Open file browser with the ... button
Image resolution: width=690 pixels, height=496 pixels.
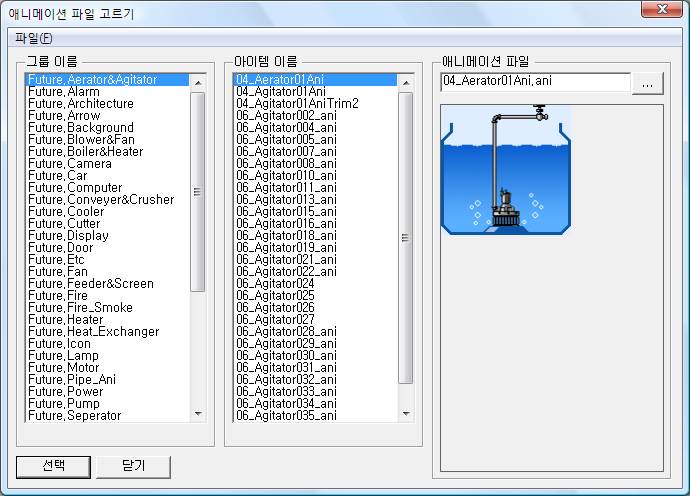click(x=647, y=84)
